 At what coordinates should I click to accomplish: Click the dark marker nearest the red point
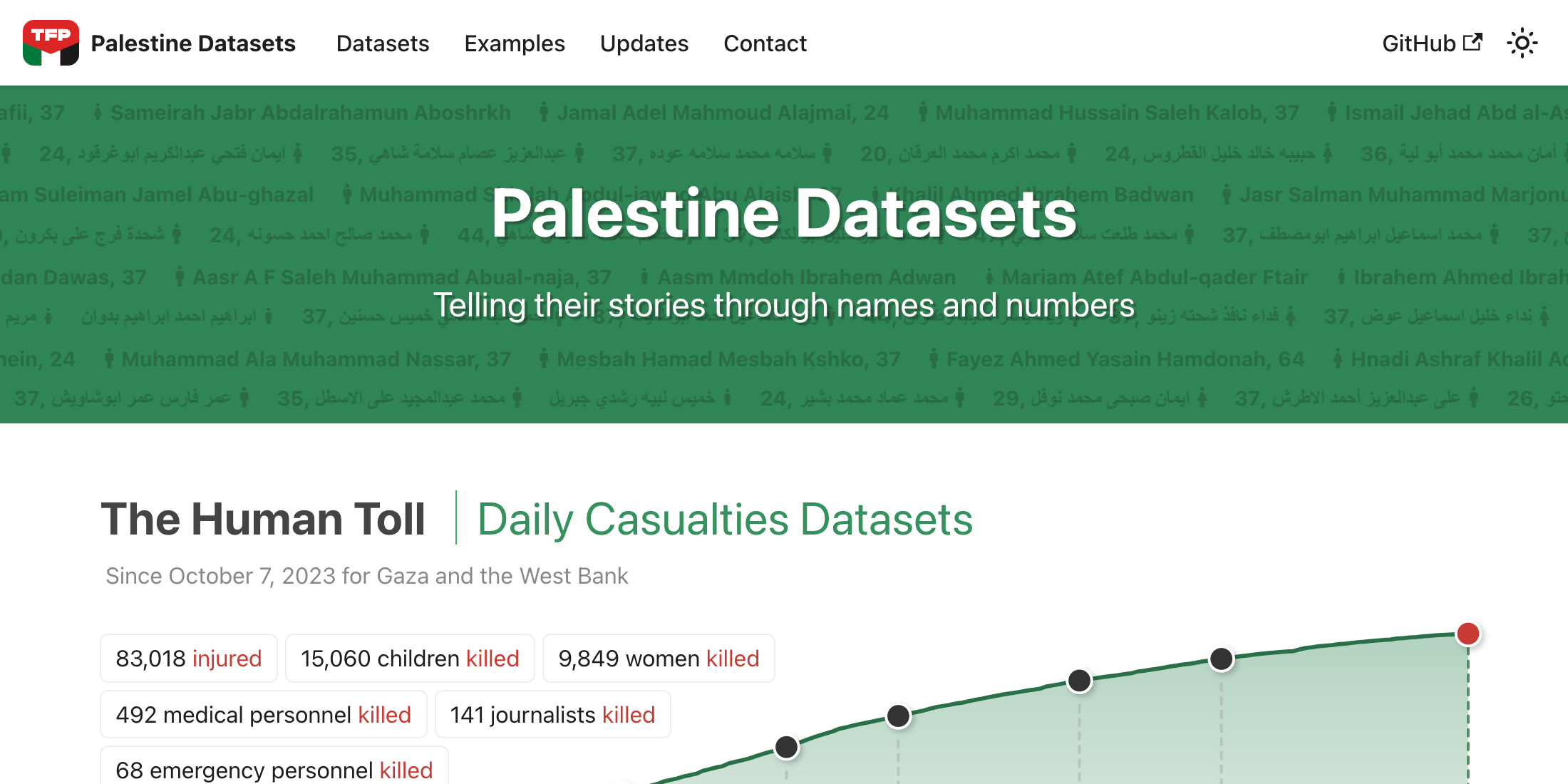pyautogui.click(x=1221, y=659)
